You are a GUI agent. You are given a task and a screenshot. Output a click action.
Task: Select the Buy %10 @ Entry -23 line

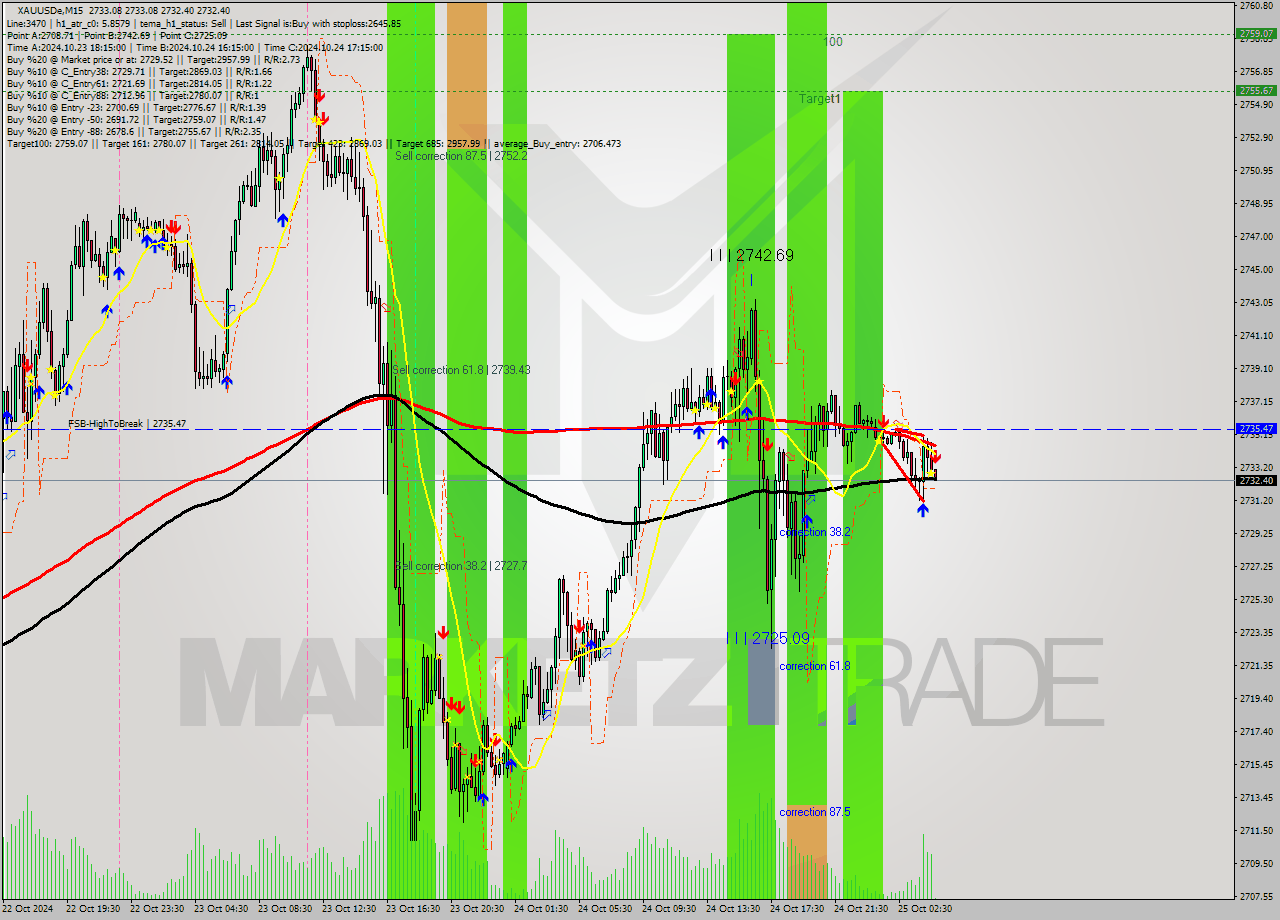(x=136, y=107)
